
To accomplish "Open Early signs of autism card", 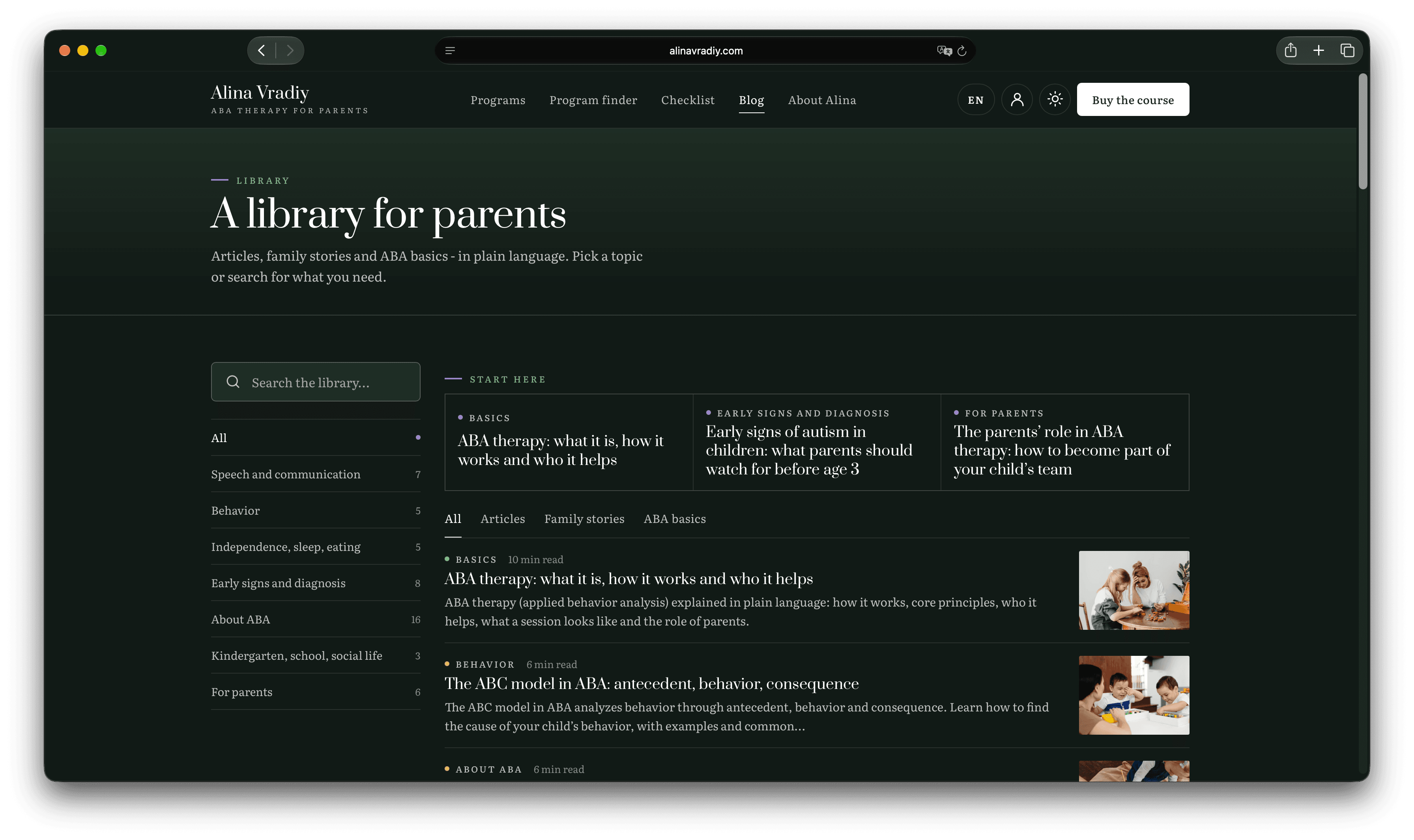I will click(817, 442).
